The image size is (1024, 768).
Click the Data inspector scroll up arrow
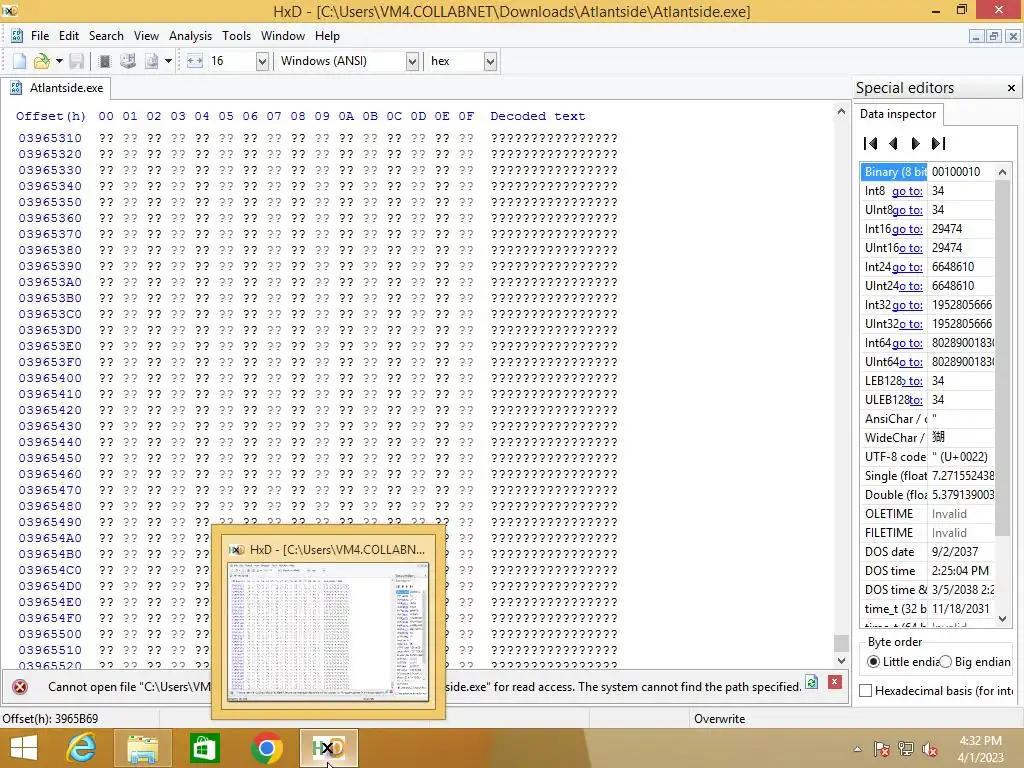(x=1002, y=172)
